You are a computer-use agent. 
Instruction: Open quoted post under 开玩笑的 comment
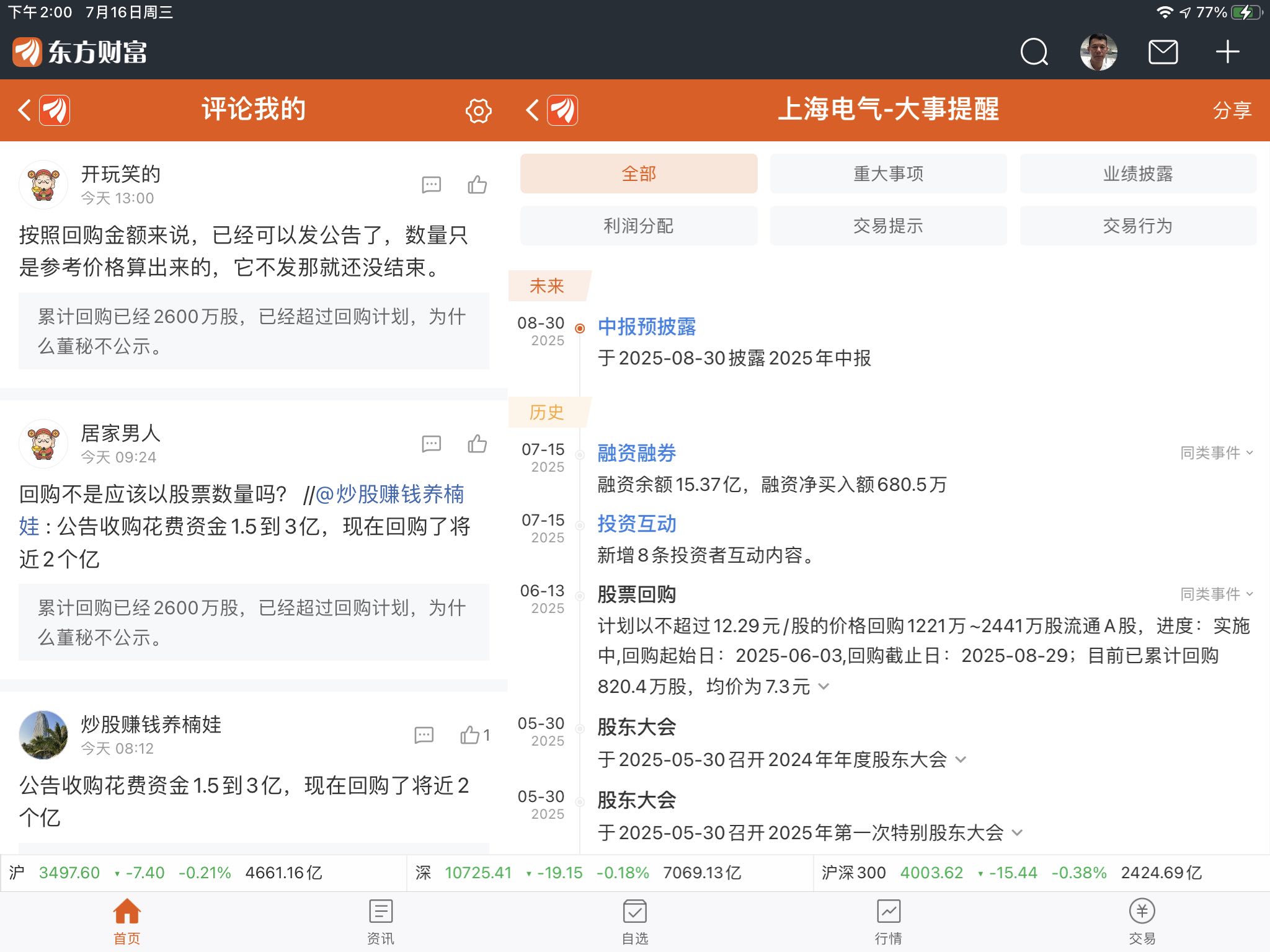click(254, 331)
